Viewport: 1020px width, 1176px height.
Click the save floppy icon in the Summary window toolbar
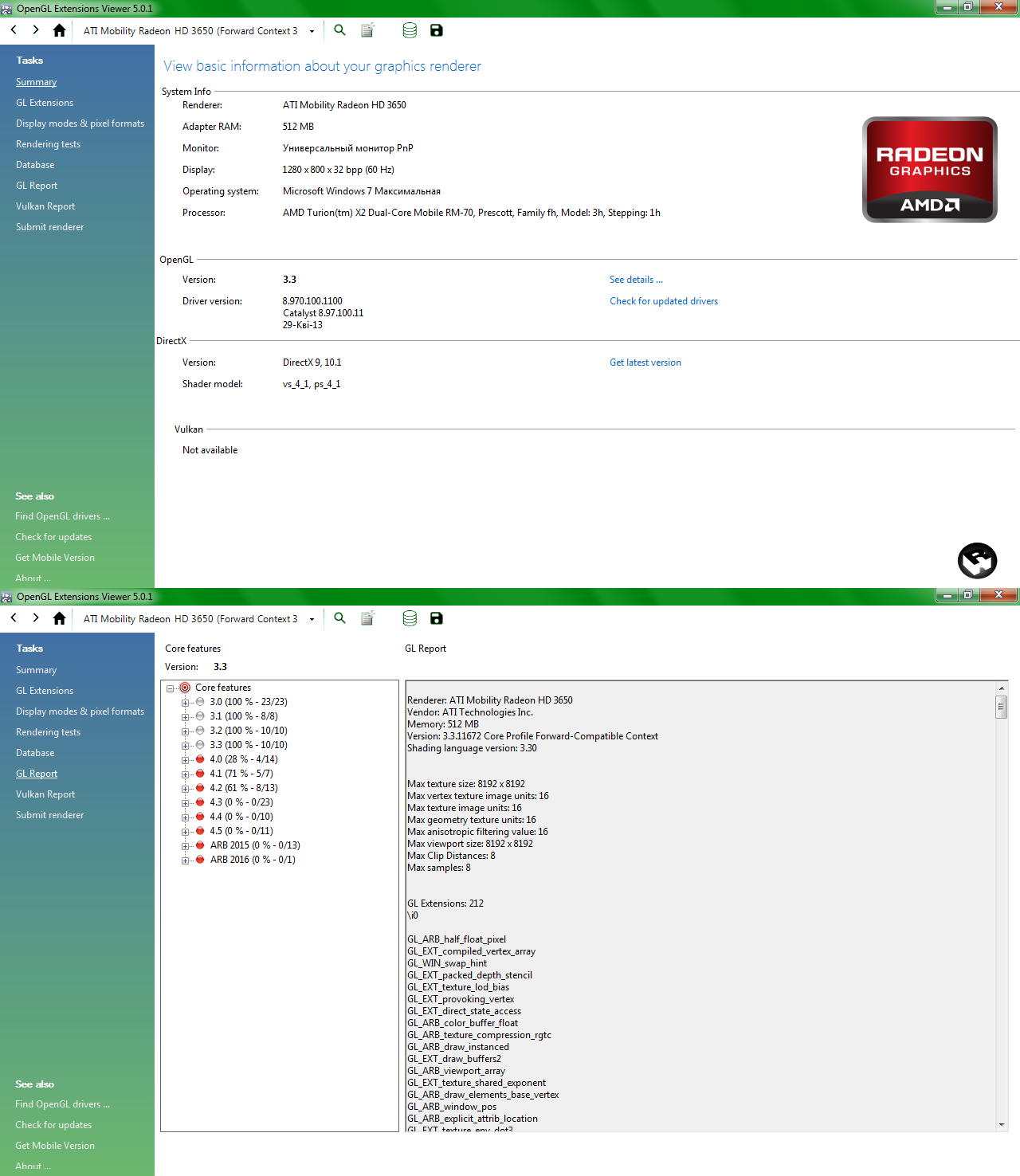(436, 30)
